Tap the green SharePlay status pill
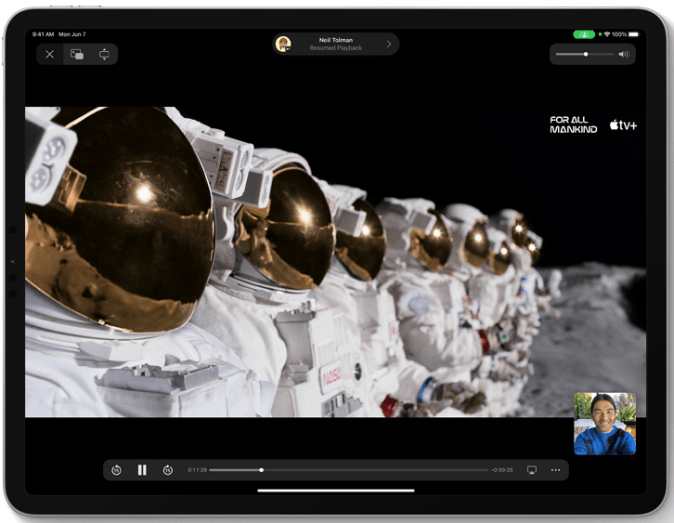This screenshot has height=523, width=674. click(584, 34)
